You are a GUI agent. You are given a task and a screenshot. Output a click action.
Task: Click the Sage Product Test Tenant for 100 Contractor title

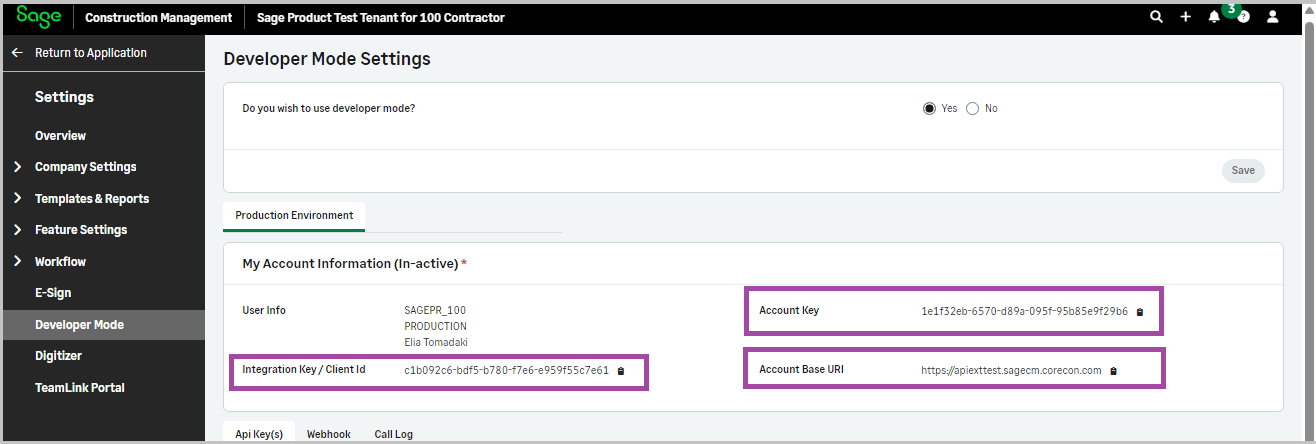point(381,18)
